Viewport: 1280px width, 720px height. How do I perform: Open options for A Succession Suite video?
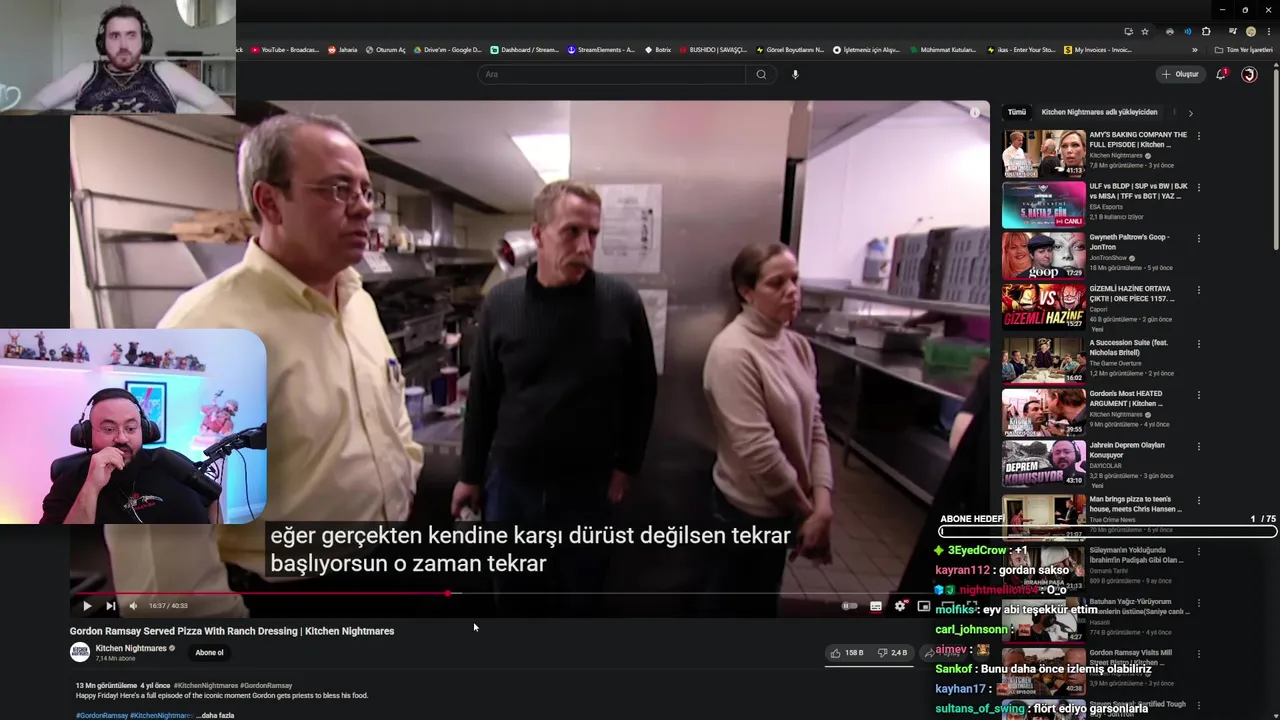1199,343
